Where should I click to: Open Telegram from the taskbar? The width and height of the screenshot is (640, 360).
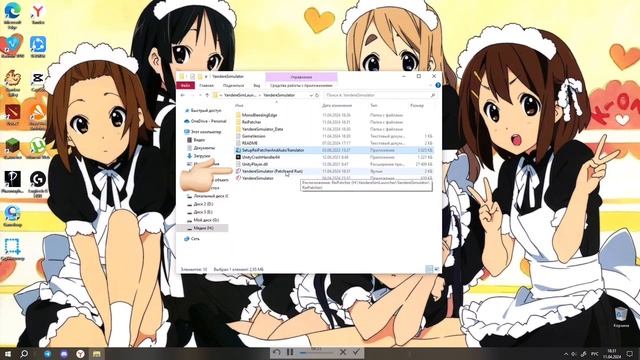48,353
